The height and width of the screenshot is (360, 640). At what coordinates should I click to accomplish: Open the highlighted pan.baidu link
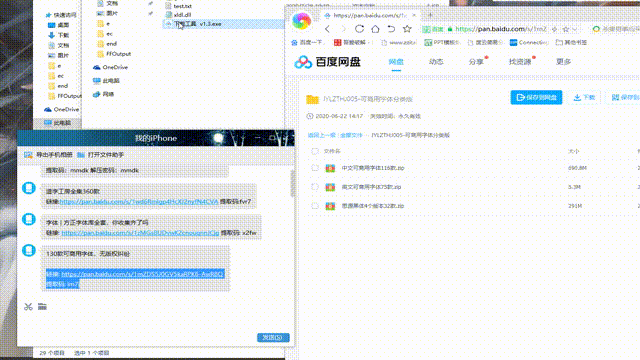click(142, 274)
